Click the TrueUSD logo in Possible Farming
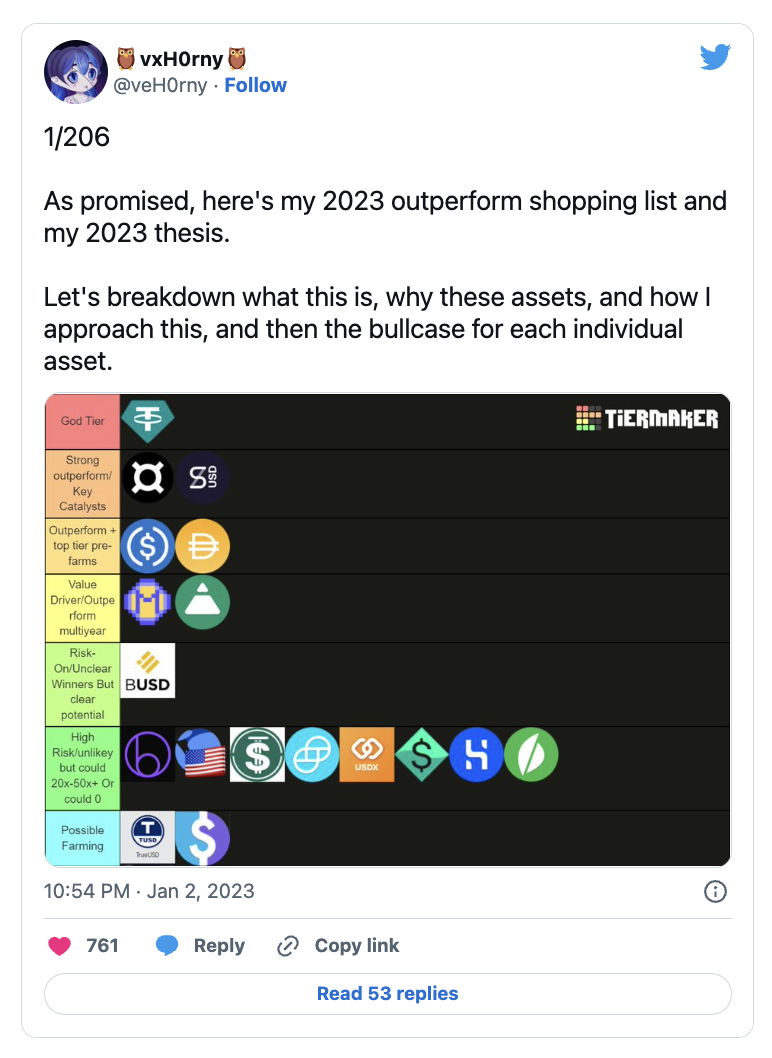Viewport: 772px width, 1058px height. tap(147, 838)
